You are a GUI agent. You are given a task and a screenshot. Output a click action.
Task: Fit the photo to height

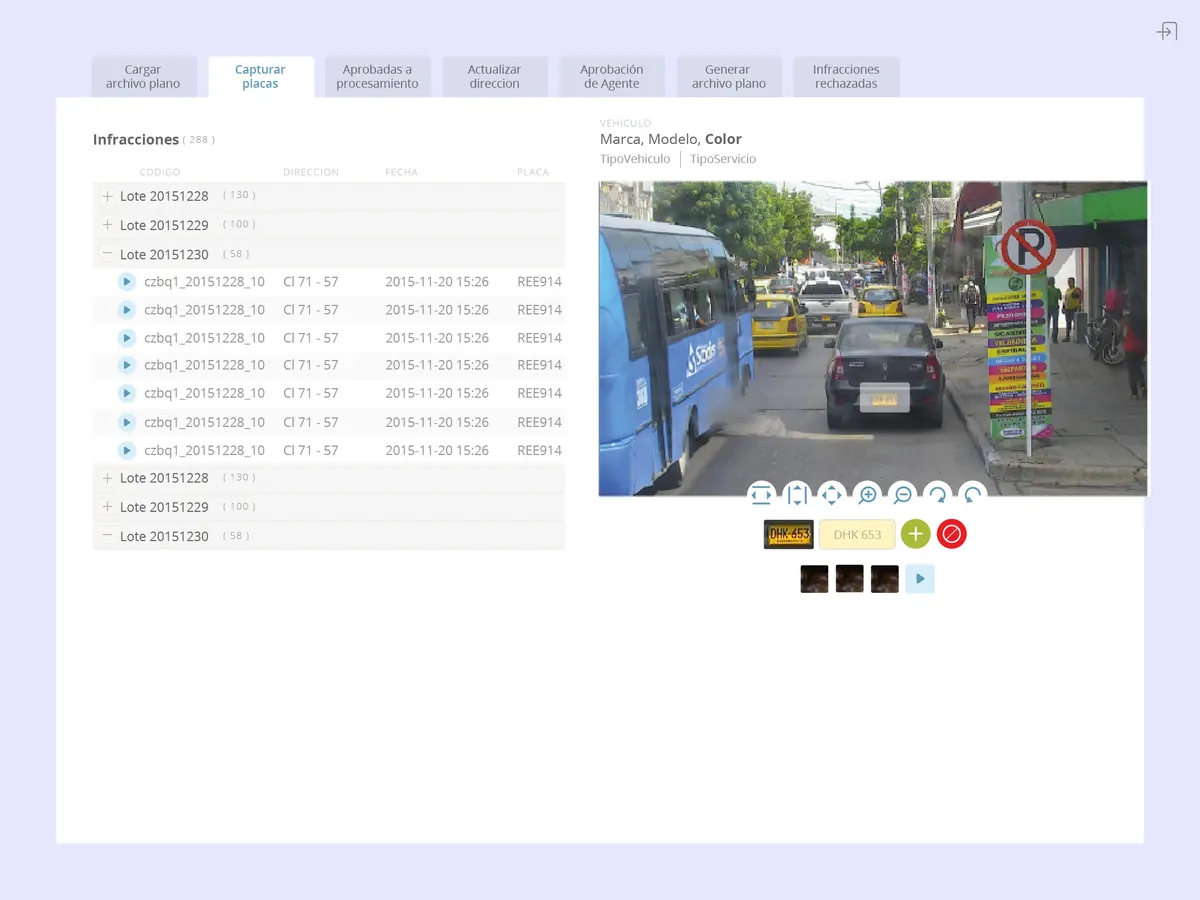[797, 494]
